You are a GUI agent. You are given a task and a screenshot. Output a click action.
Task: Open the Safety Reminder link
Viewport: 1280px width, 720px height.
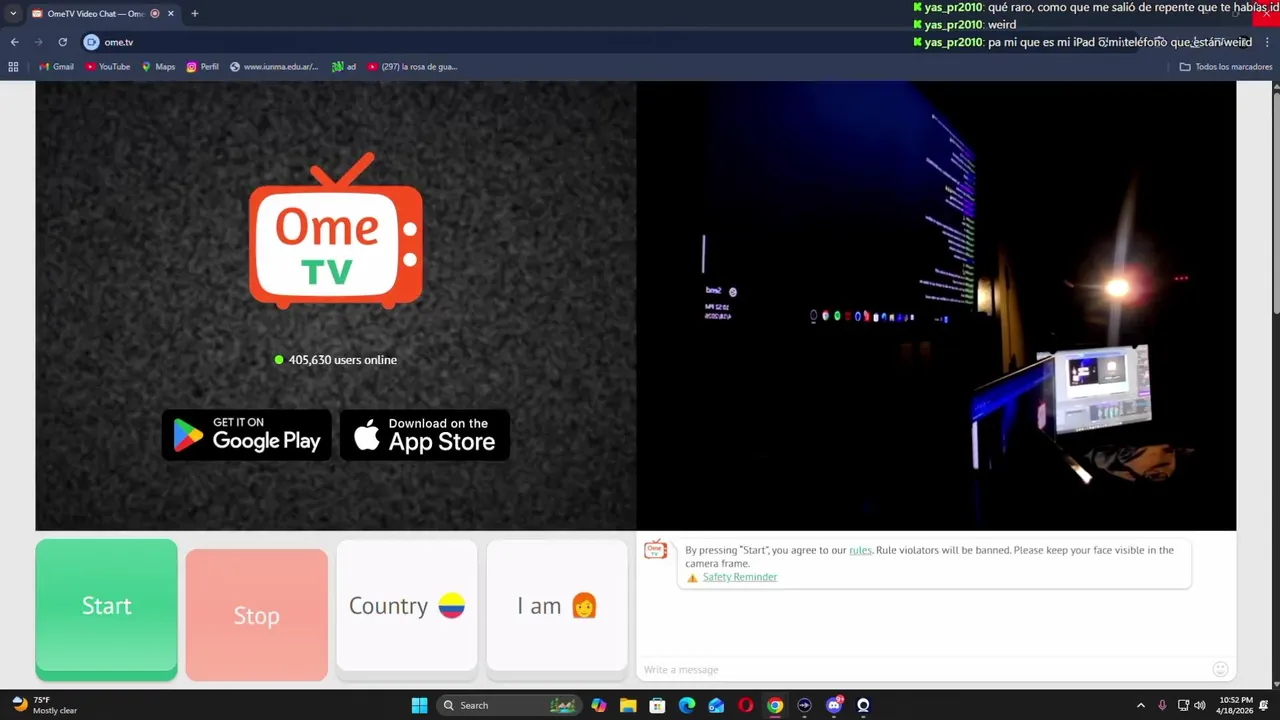[x=739, y=577]
